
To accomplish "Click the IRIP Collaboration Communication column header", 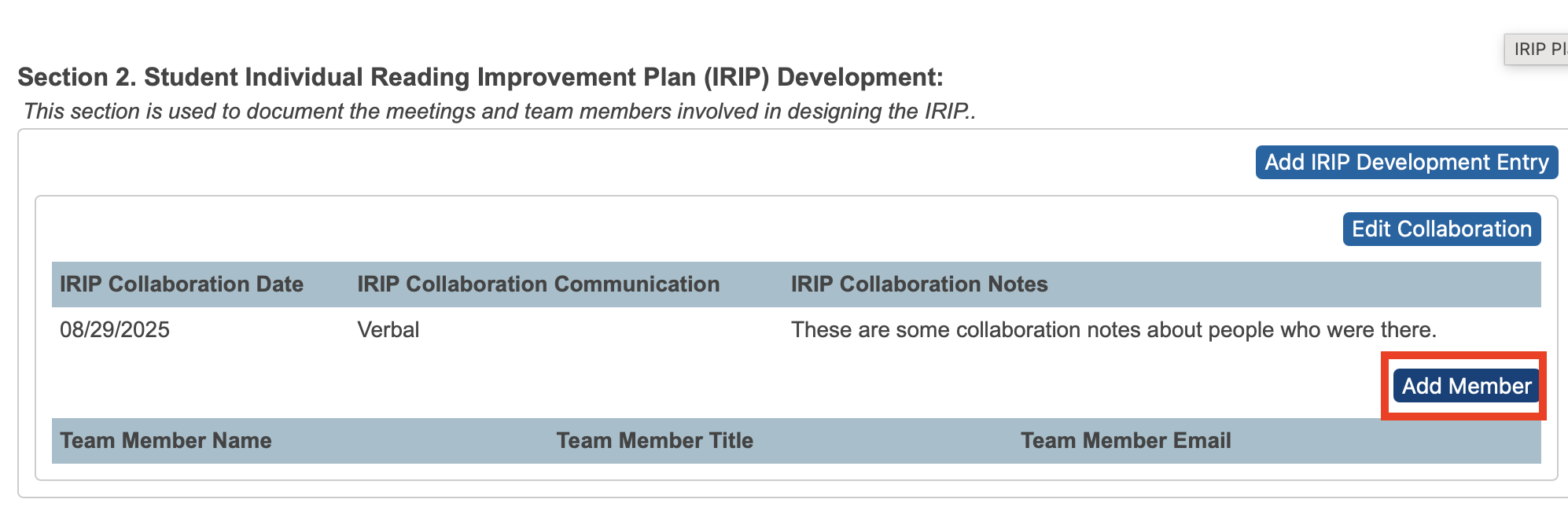I will click(x=538, y=284).
